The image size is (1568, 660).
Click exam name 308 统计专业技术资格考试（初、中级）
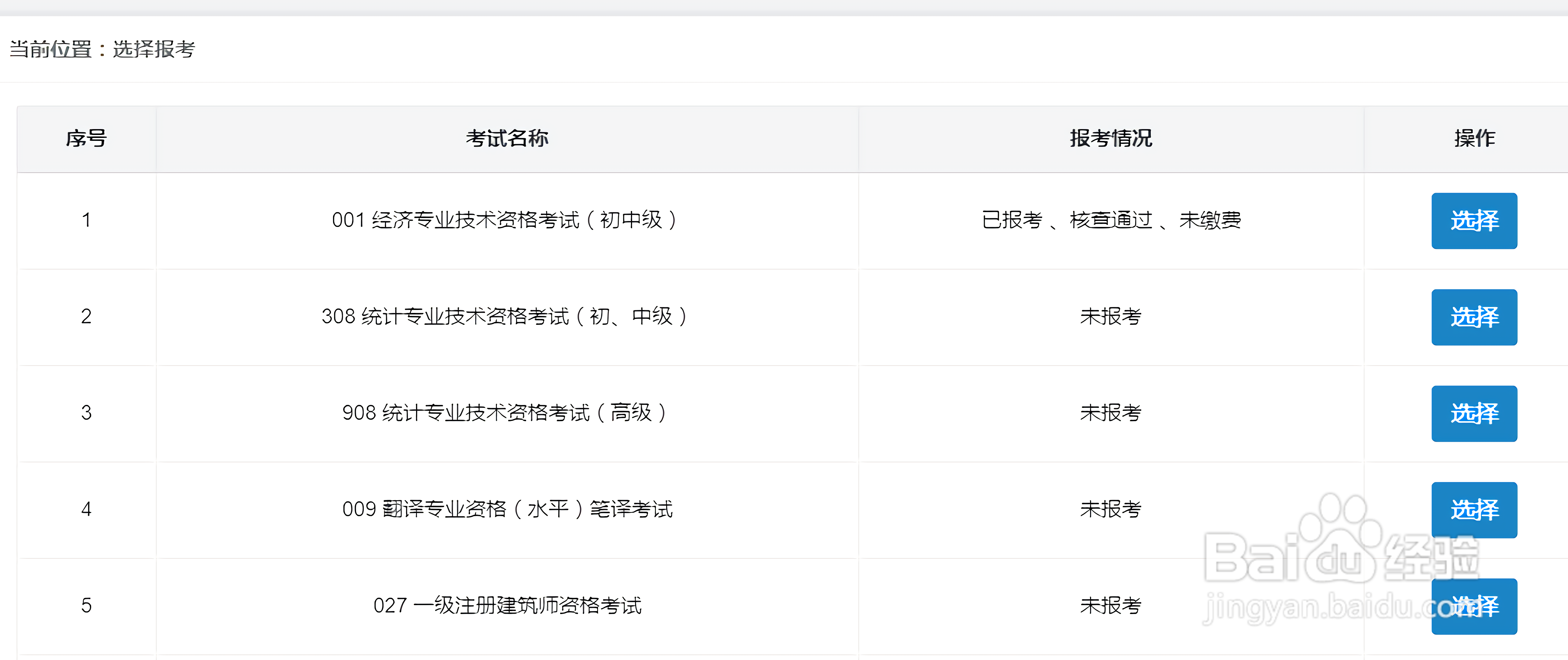tap(504, 316)
